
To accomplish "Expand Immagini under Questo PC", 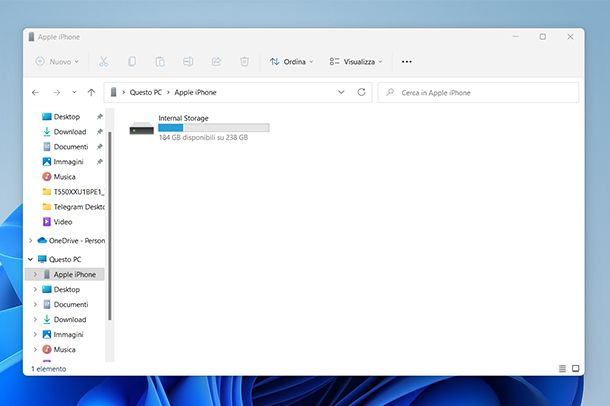I will point(35,334).
